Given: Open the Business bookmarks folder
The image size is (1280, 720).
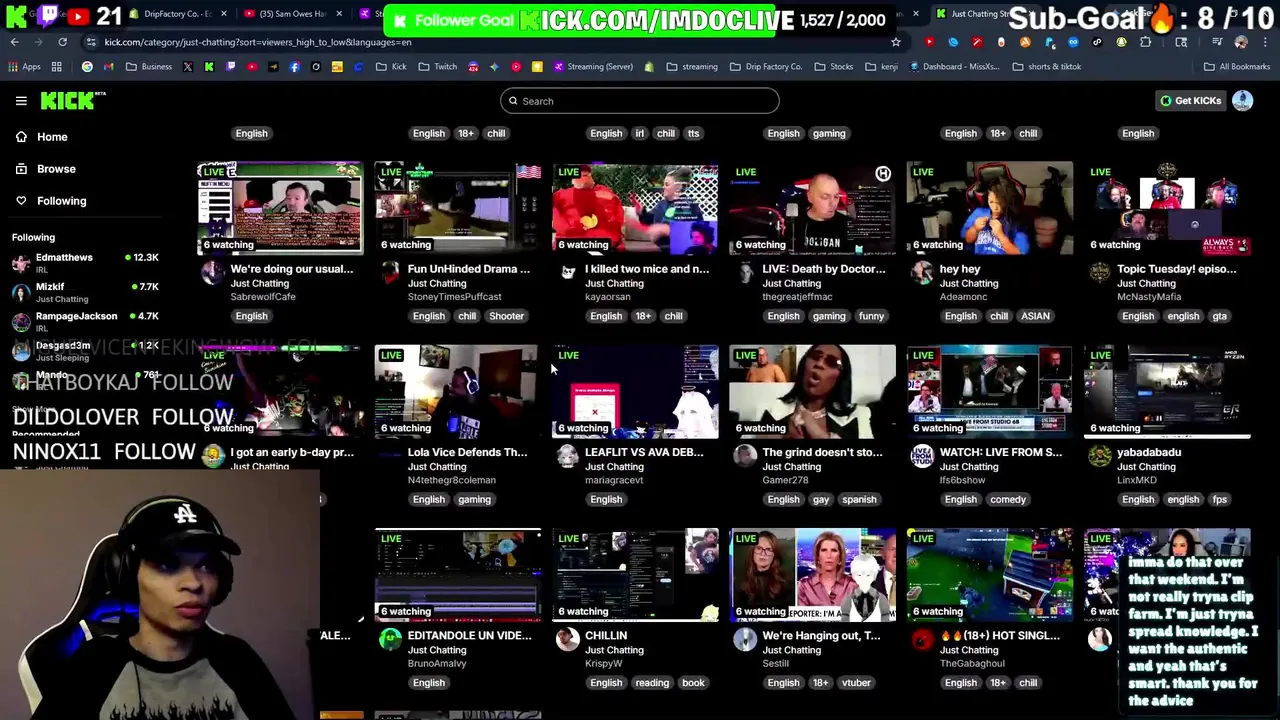Looking at the screenshot, I should click(149, 67).
